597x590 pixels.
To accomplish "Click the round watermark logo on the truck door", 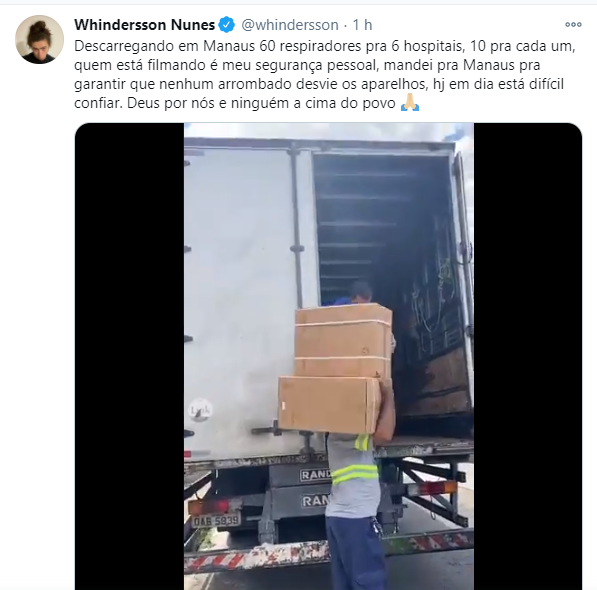I will tap(200, 410).
